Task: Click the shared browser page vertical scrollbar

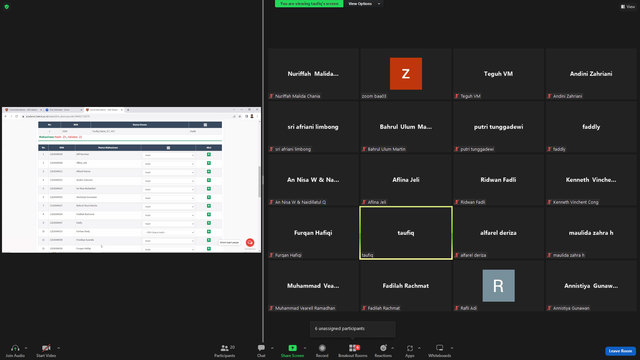Action: pyautogui.click(x=259, y=181)
